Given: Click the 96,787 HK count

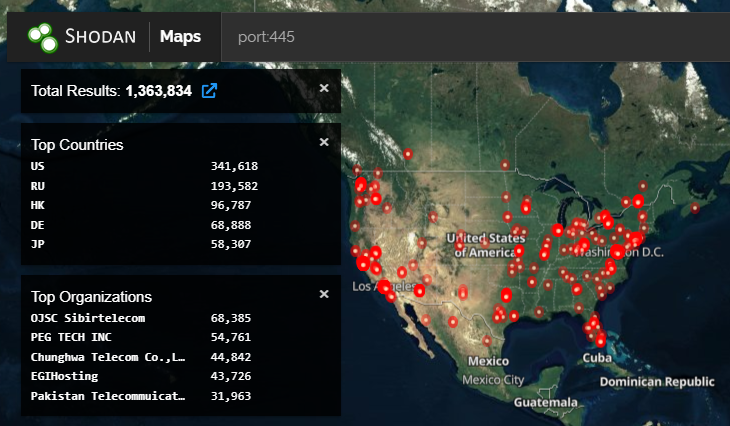Looking at the screenshot, I should tap(231, 205).
